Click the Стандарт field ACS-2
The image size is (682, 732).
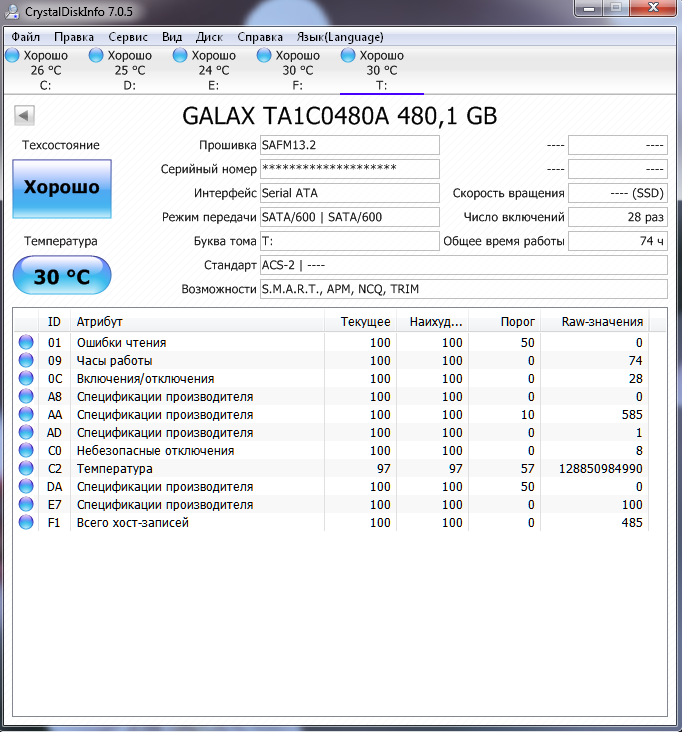(464, 265)
